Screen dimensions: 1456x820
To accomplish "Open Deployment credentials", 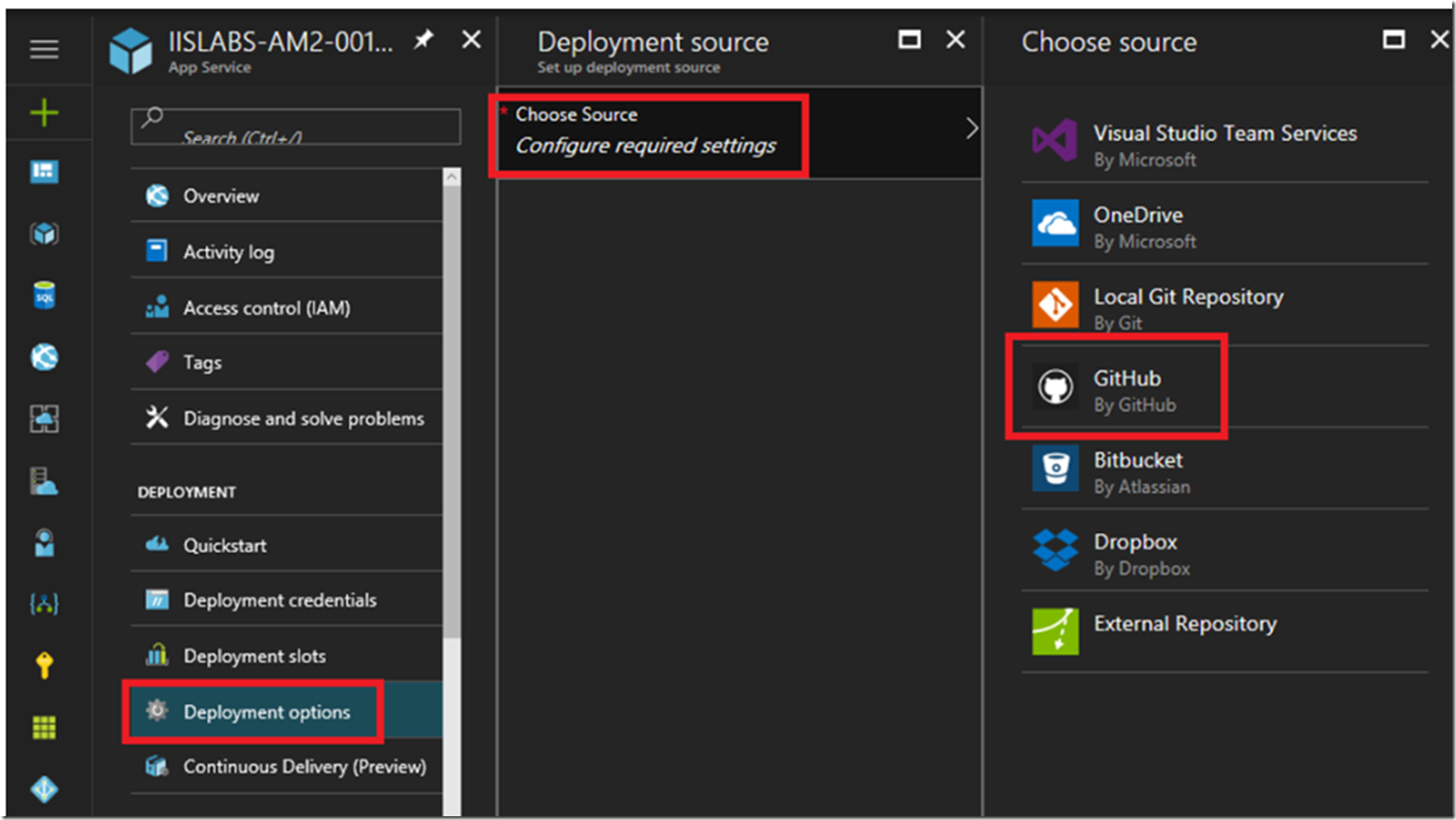I will pyautogui.click(x=286, y=600).
